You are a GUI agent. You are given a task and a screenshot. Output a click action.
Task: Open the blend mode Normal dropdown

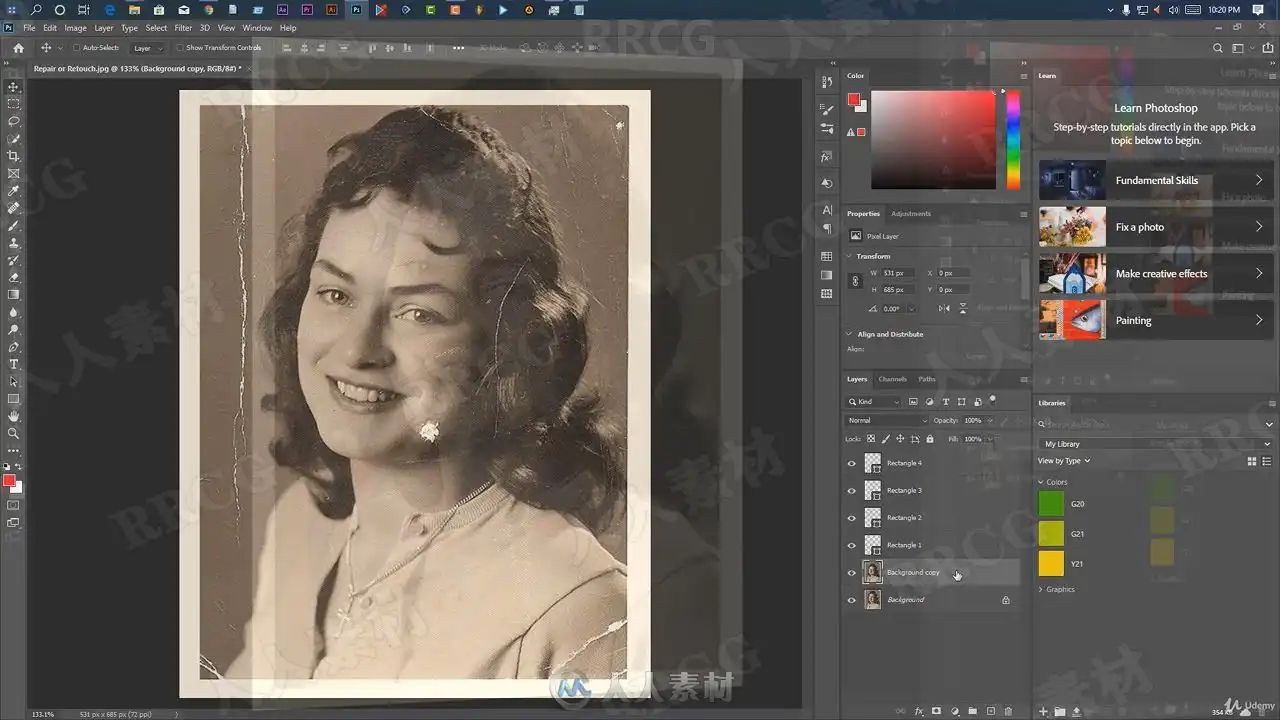[886, 420]
